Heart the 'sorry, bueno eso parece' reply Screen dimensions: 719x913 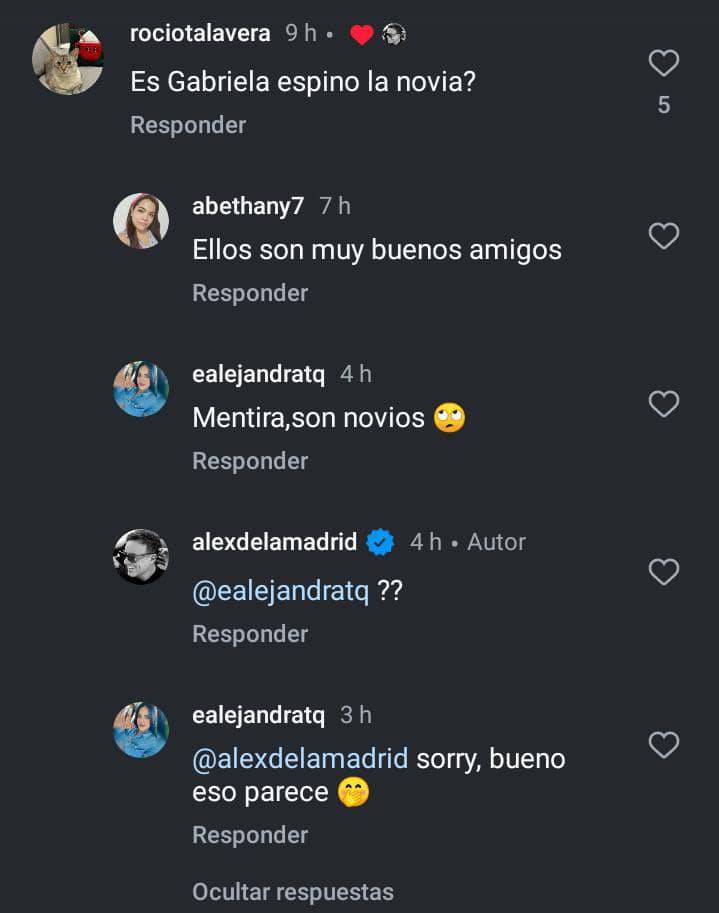664,745
